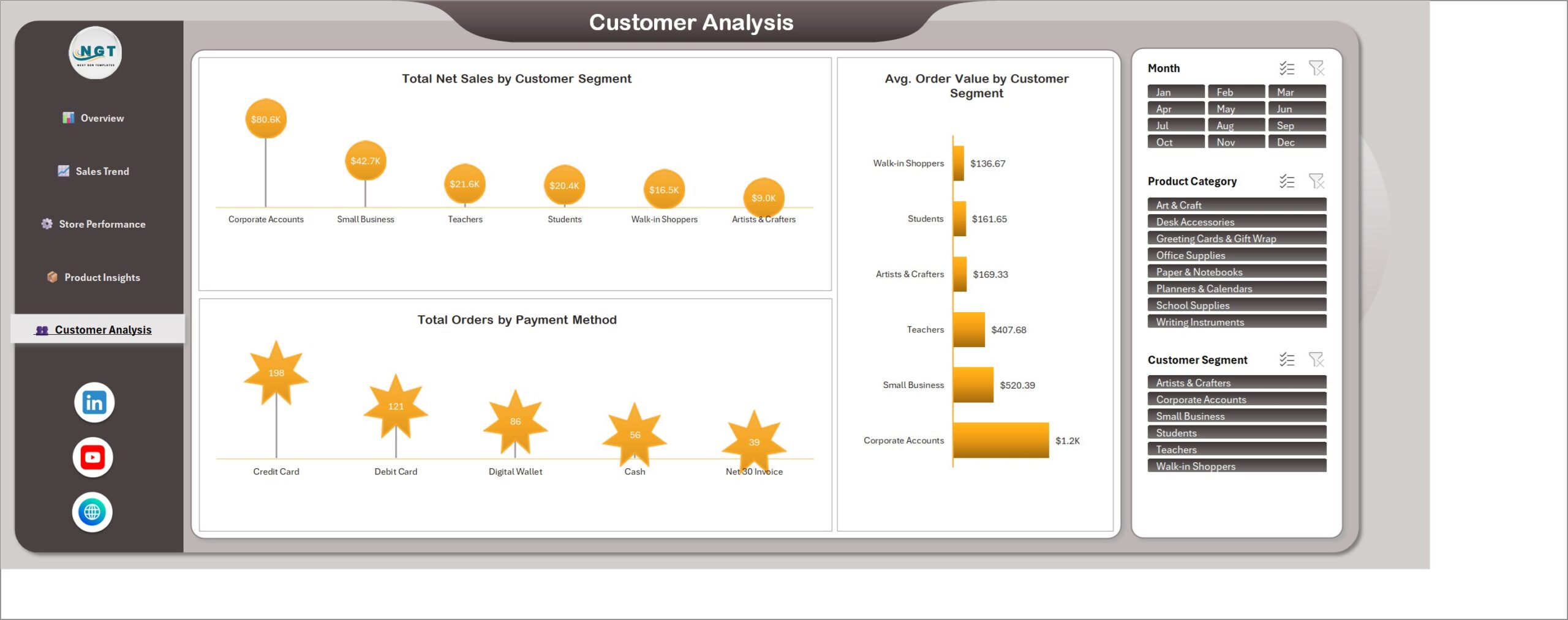Screen dimensions: 1568x620
Task: Select Writing Instruments category
Action: [x=1237, y=321]
